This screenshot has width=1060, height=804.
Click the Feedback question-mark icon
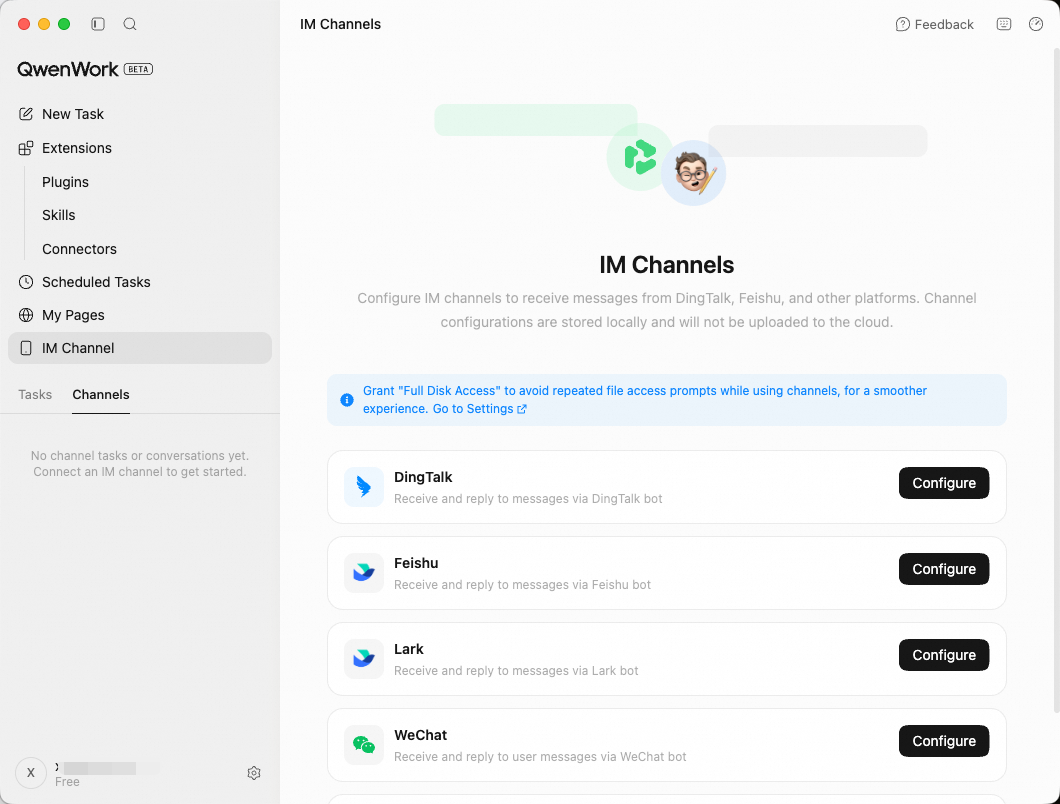(x=902, y=24)
